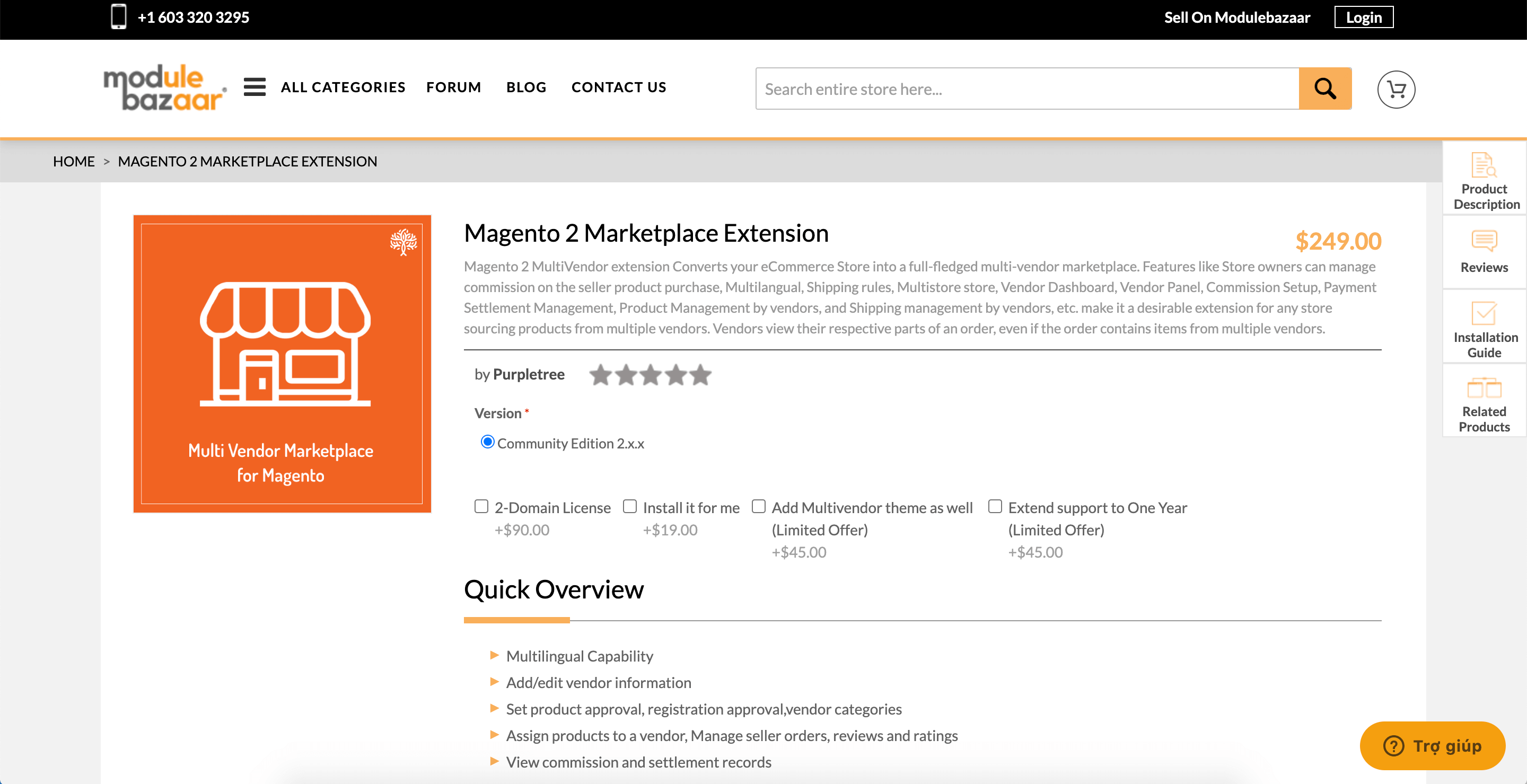This screenshot has width=1527, height=784.
Task: Open the hamburger All Categories menu icon
Action: 254,87
